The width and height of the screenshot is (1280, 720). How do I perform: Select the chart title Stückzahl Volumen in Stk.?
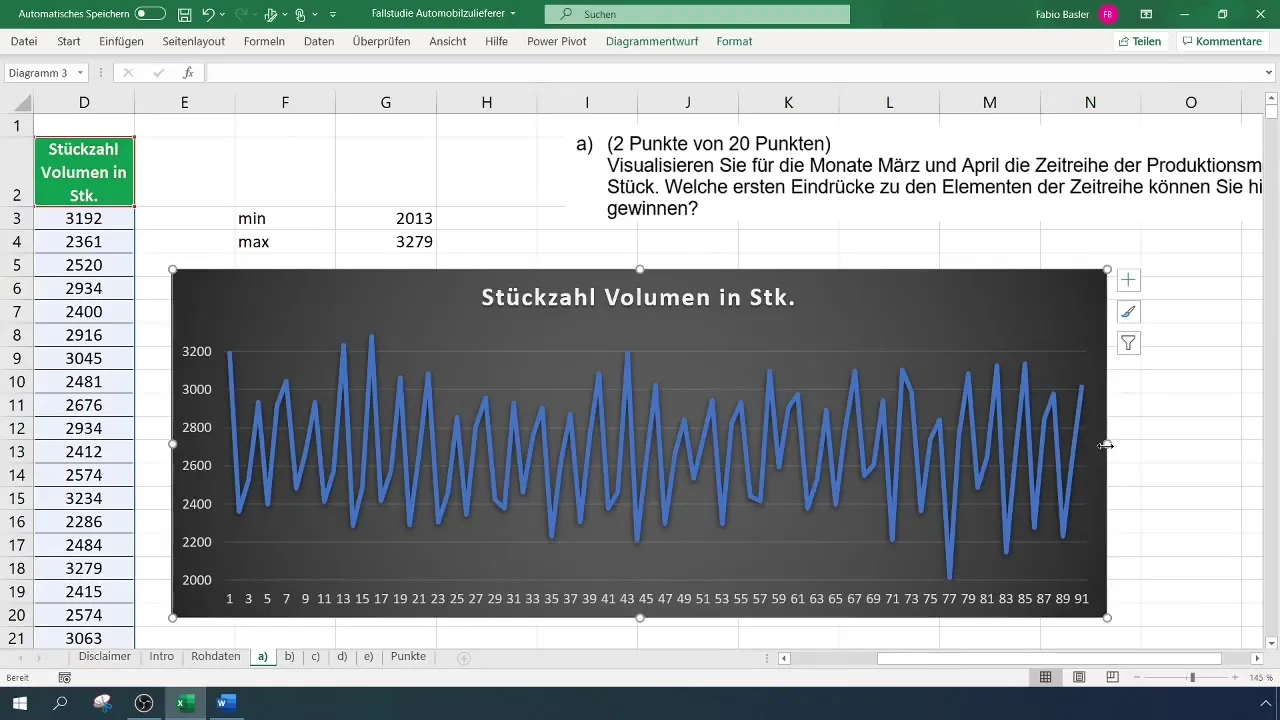[x=638, y=297]
